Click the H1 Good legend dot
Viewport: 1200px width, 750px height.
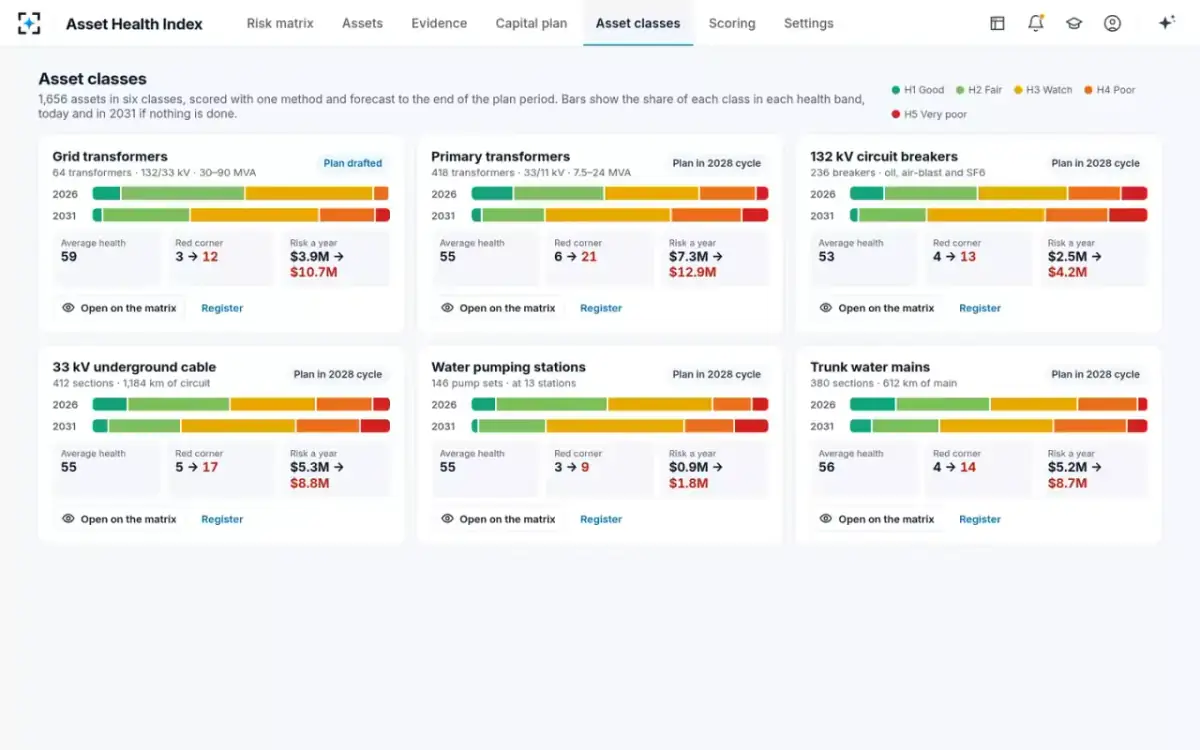click(896, 90)
